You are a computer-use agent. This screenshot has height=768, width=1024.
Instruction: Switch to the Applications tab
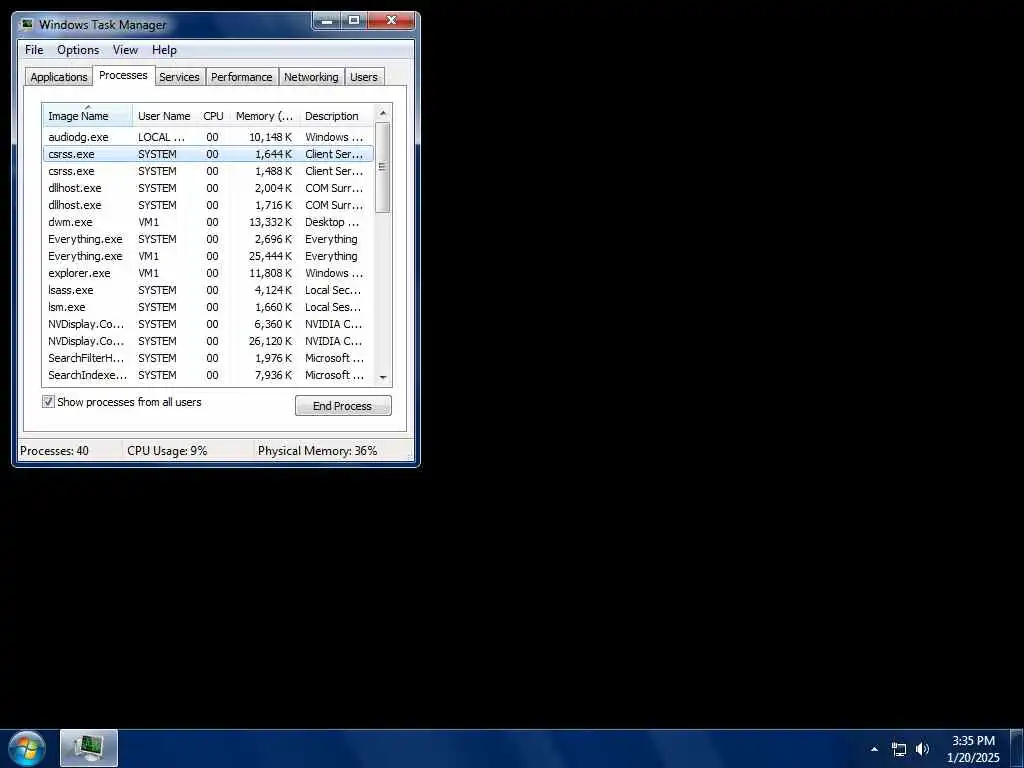pyautogui.click(x=59, y=76)
